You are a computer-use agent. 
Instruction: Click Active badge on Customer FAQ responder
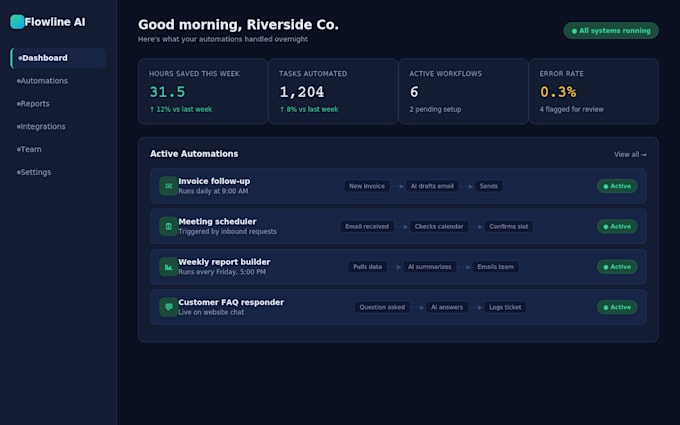click(617, 307)
